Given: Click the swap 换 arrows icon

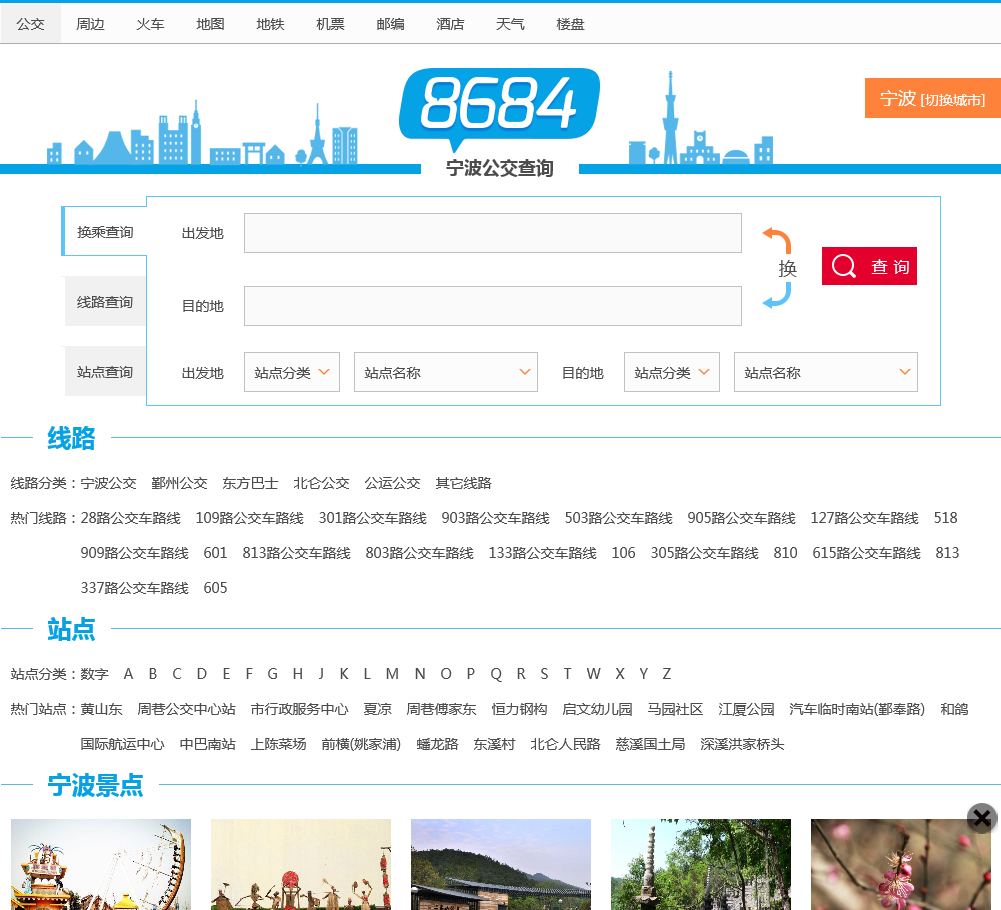Looking at the screenshot, I should (x=779, y=268).
